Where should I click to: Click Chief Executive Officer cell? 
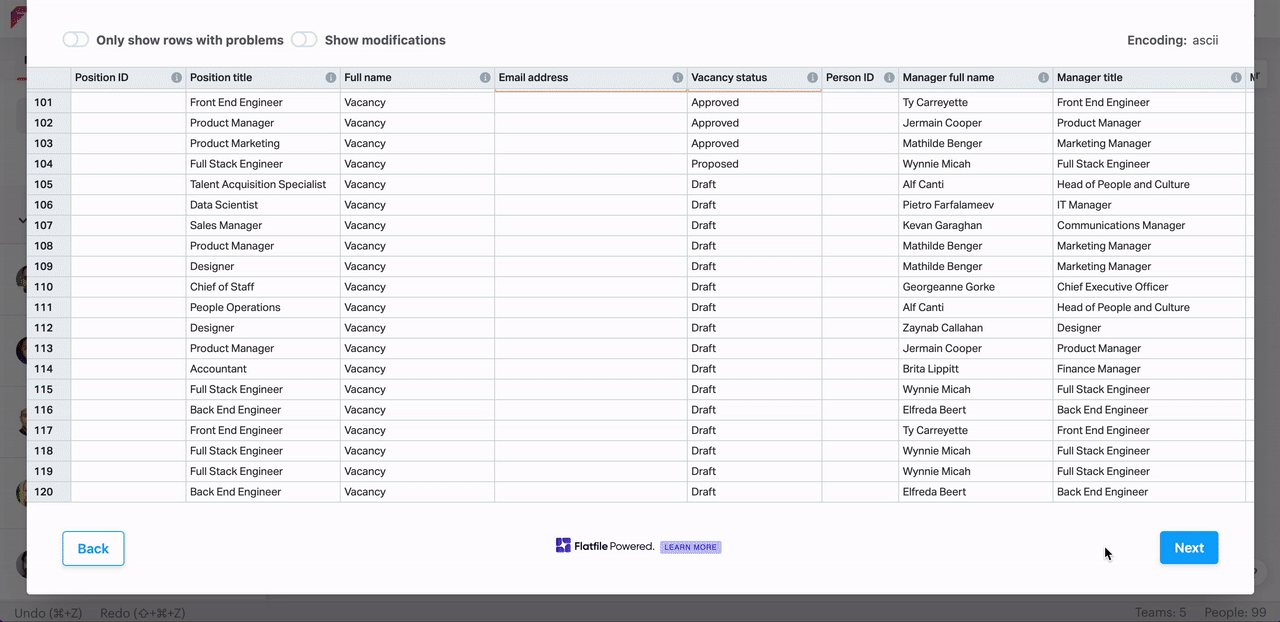click(x=1149, y=287)
